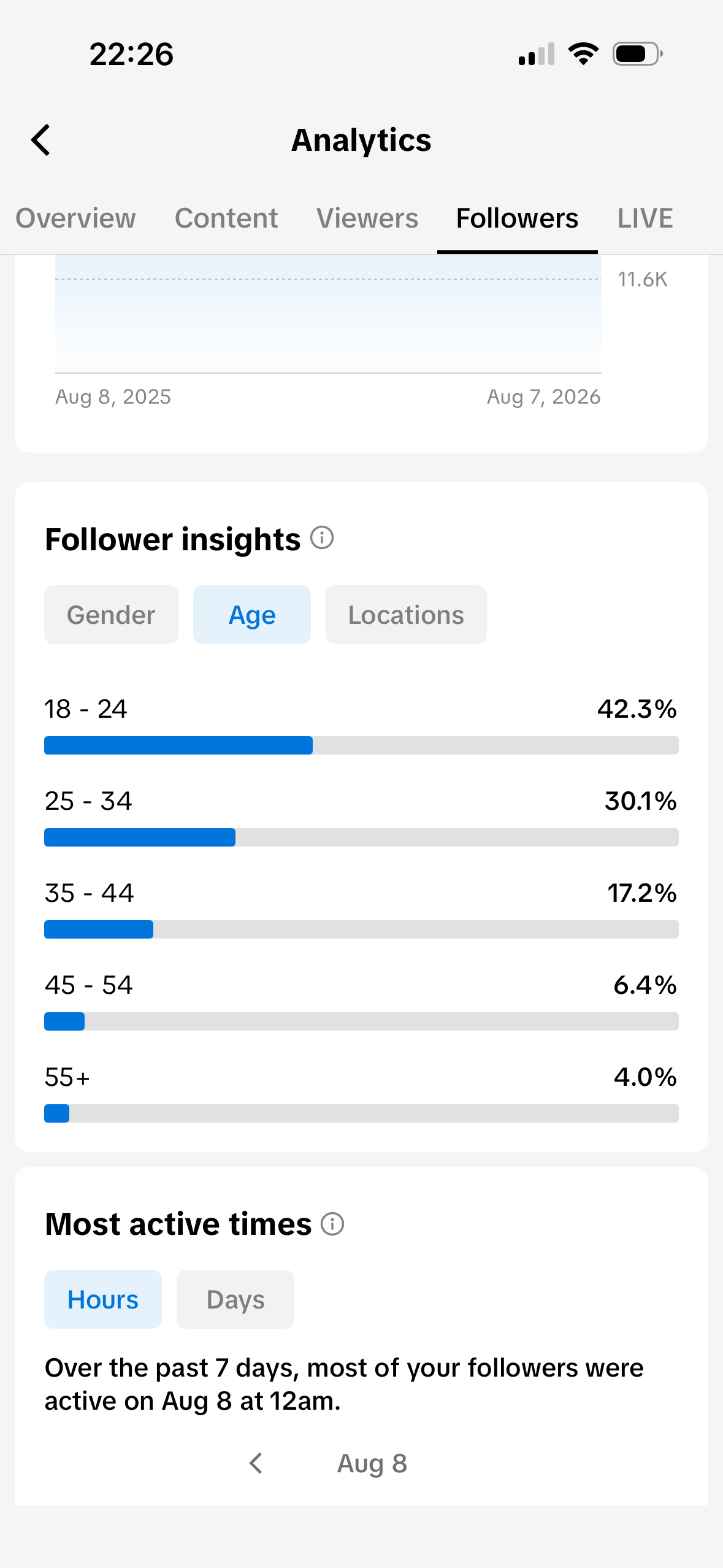The image size is (723, 1568).
Task: Select the Gender filter chip
Action: [111, 615]
